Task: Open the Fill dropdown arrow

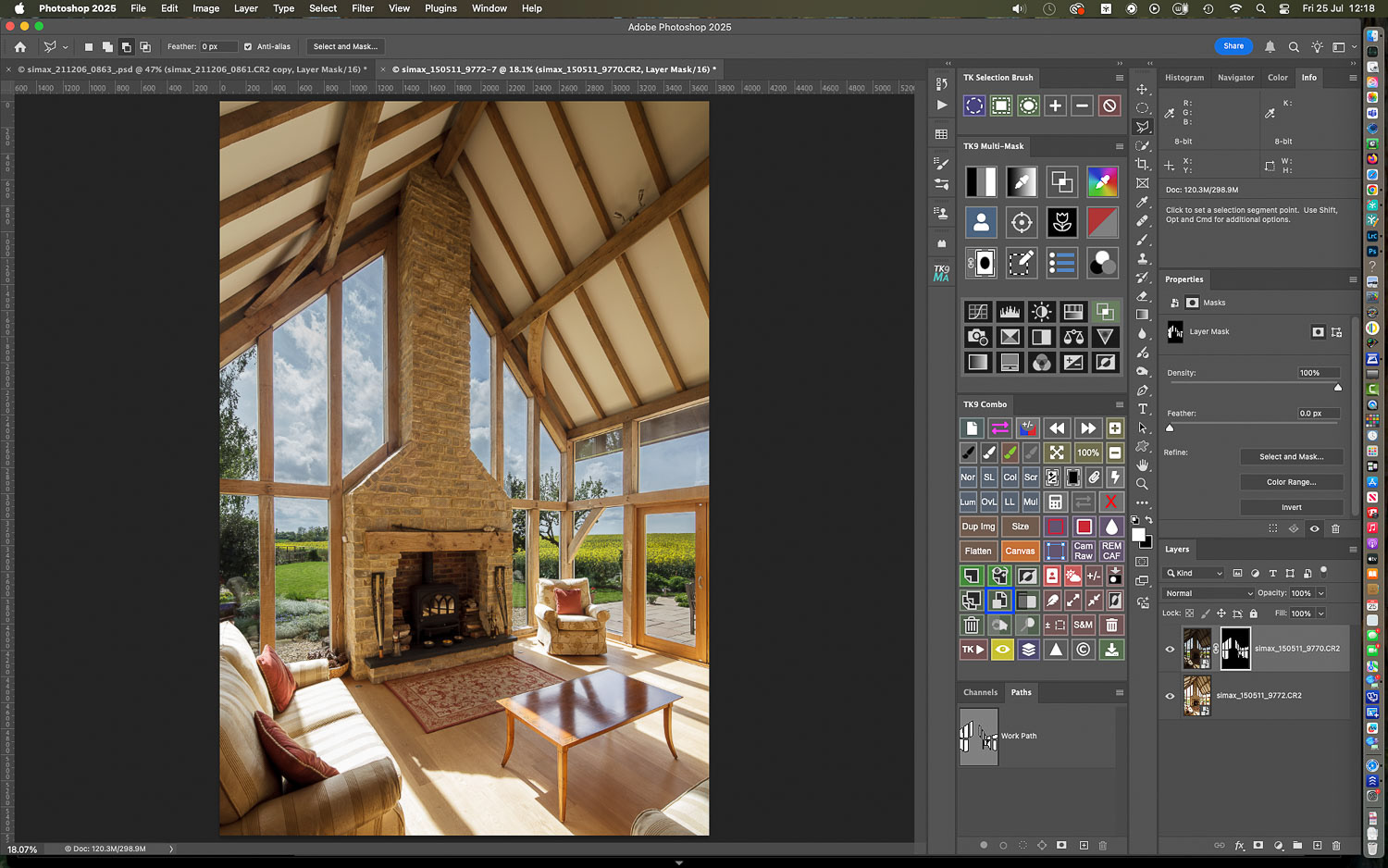Action: pyautogui.click(x=1320, y=614)
